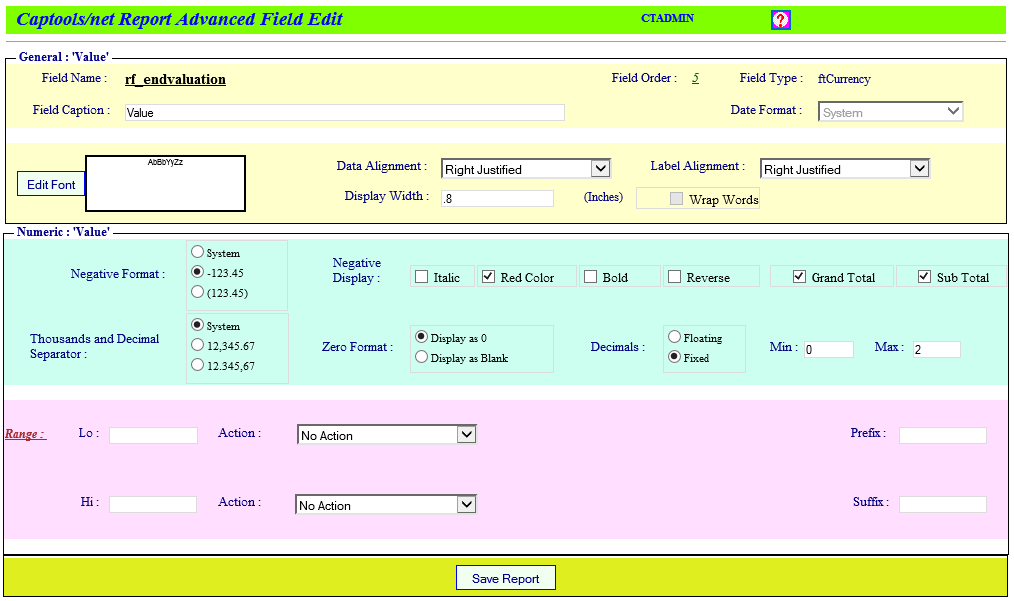Click the Save Report button
1014x601 pixels.
[505, 577]
